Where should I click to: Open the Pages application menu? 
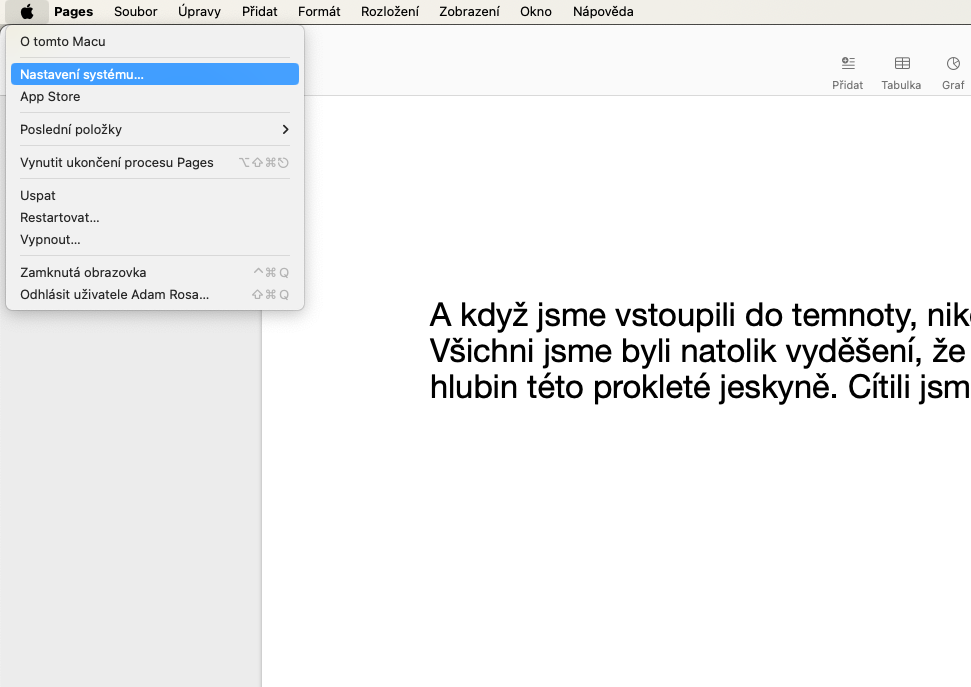73,12
